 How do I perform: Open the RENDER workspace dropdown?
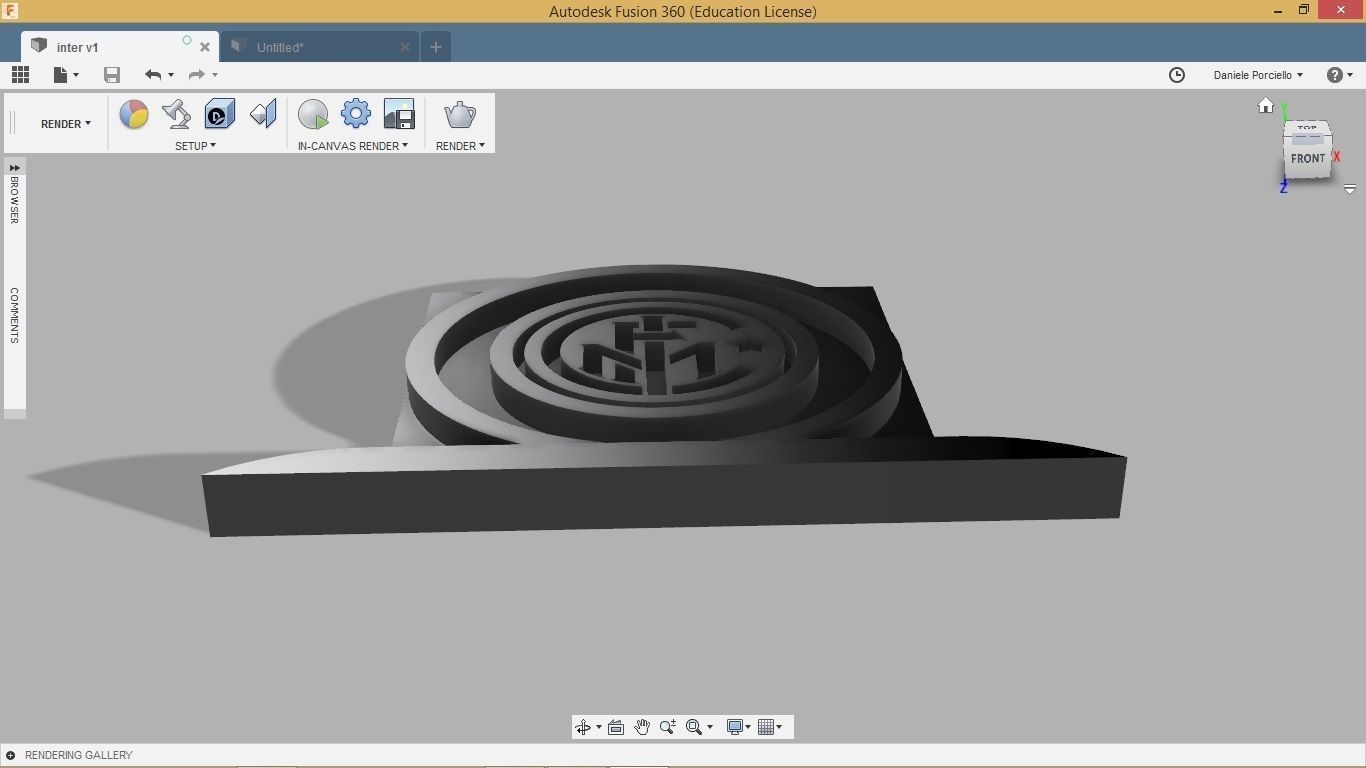[x=66, y=124]
